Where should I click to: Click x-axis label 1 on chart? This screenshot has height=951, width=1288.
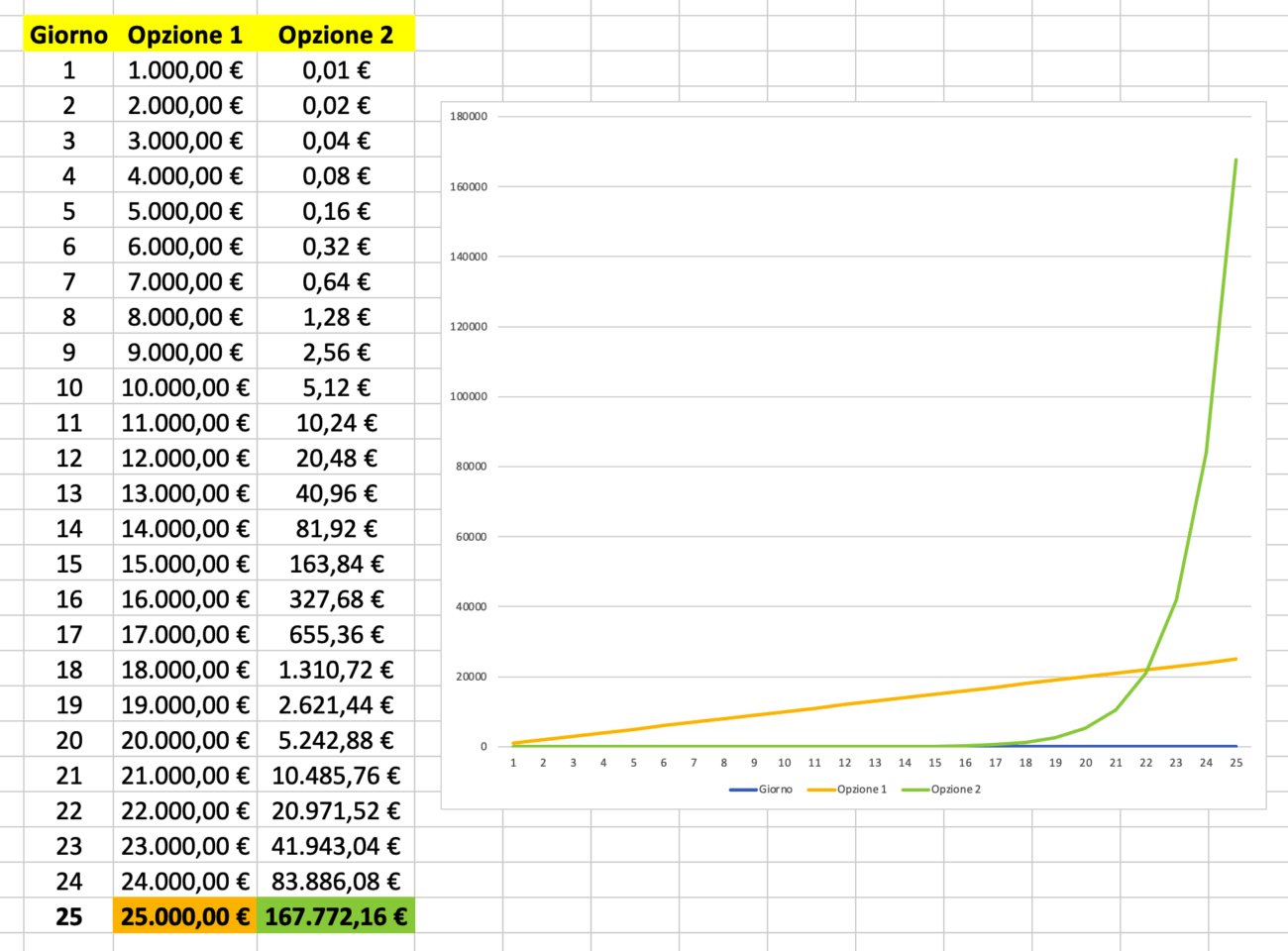(513, 763)
